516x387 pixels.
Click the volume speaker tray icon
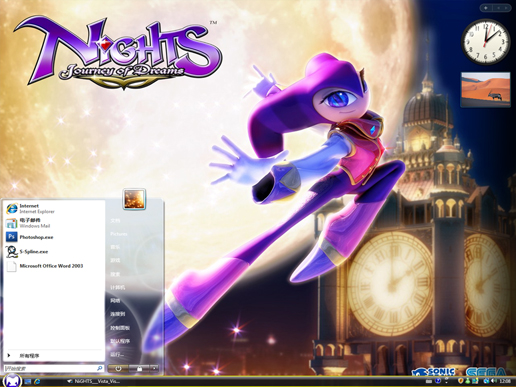coord(495,381)
